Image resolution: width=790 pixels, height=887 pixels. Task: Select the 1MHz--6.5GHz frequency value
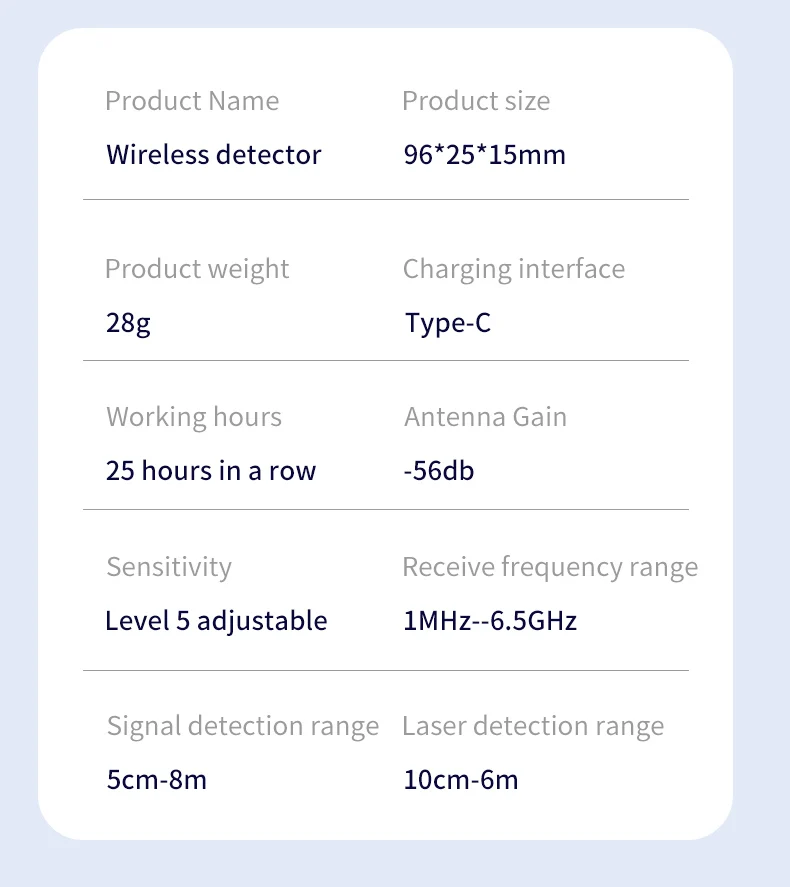click(490, 621)
